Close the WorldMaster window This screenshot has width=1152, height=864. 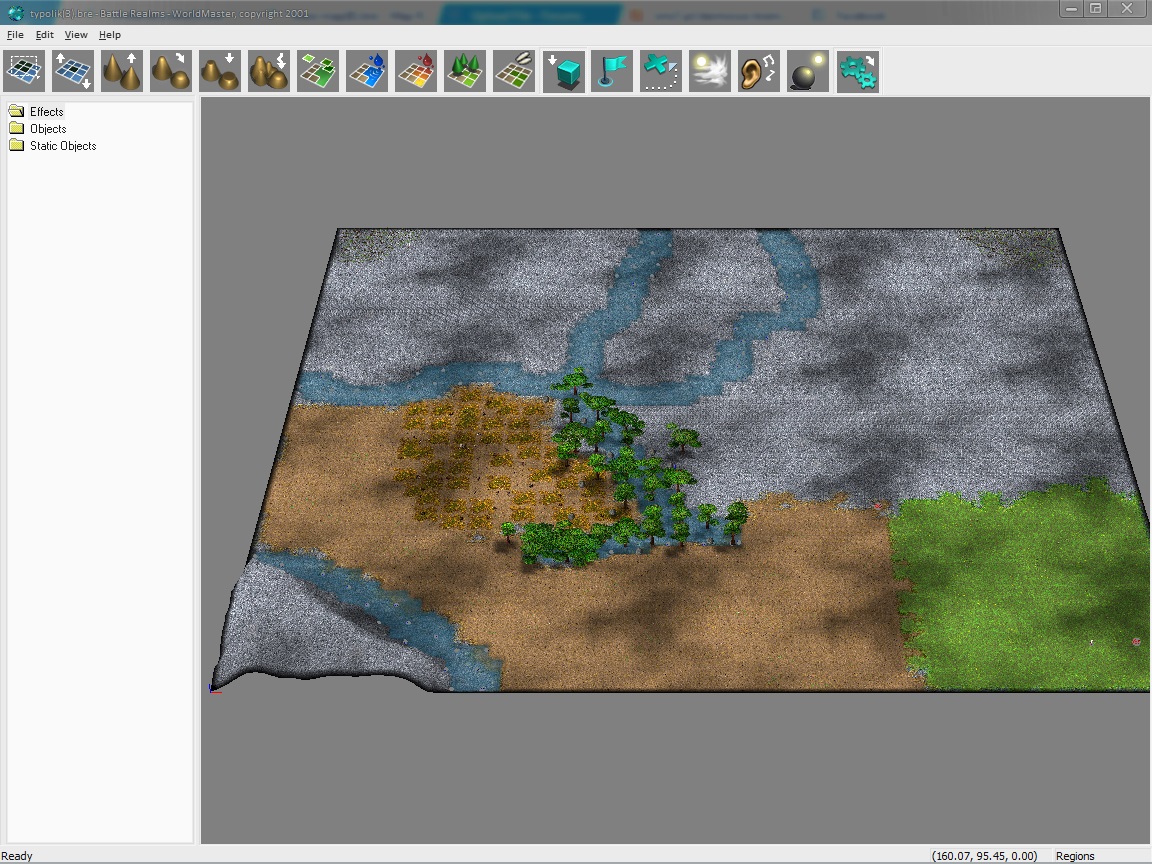coord(1126,9)
